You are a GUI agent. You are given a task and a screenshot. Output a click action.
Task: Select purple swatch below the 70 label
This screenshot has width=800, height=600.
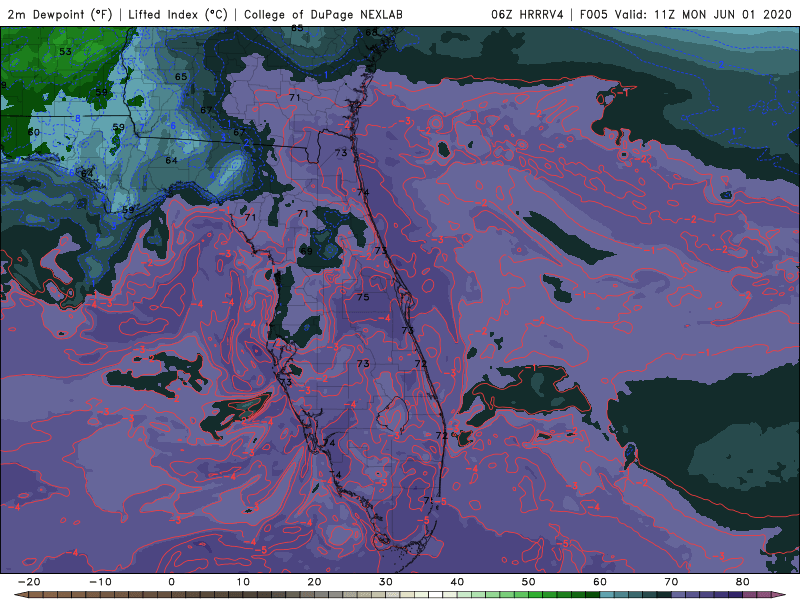tap(679, 595)
